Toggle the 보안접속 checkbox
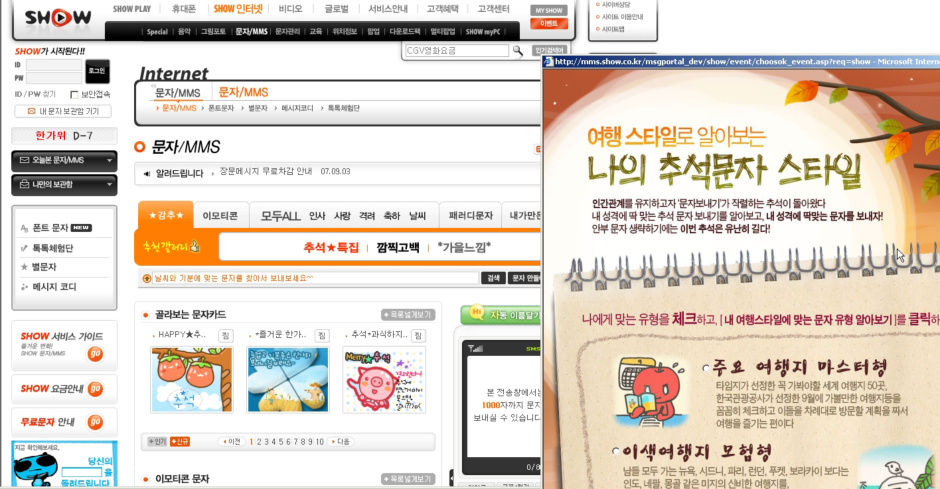 pos(74,94)
